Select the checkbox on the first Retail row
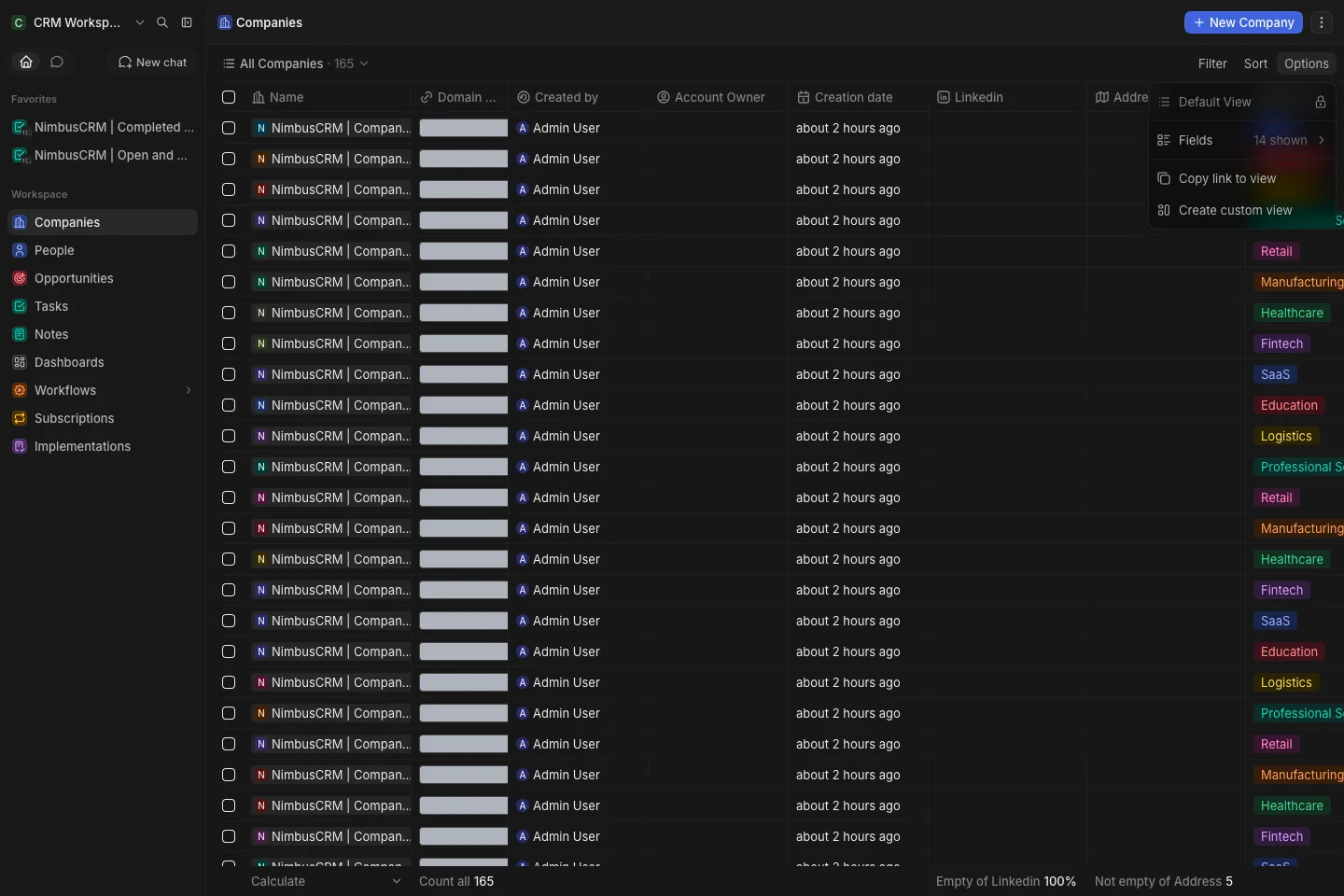The image size is (1344, 896). pos(229,251)
